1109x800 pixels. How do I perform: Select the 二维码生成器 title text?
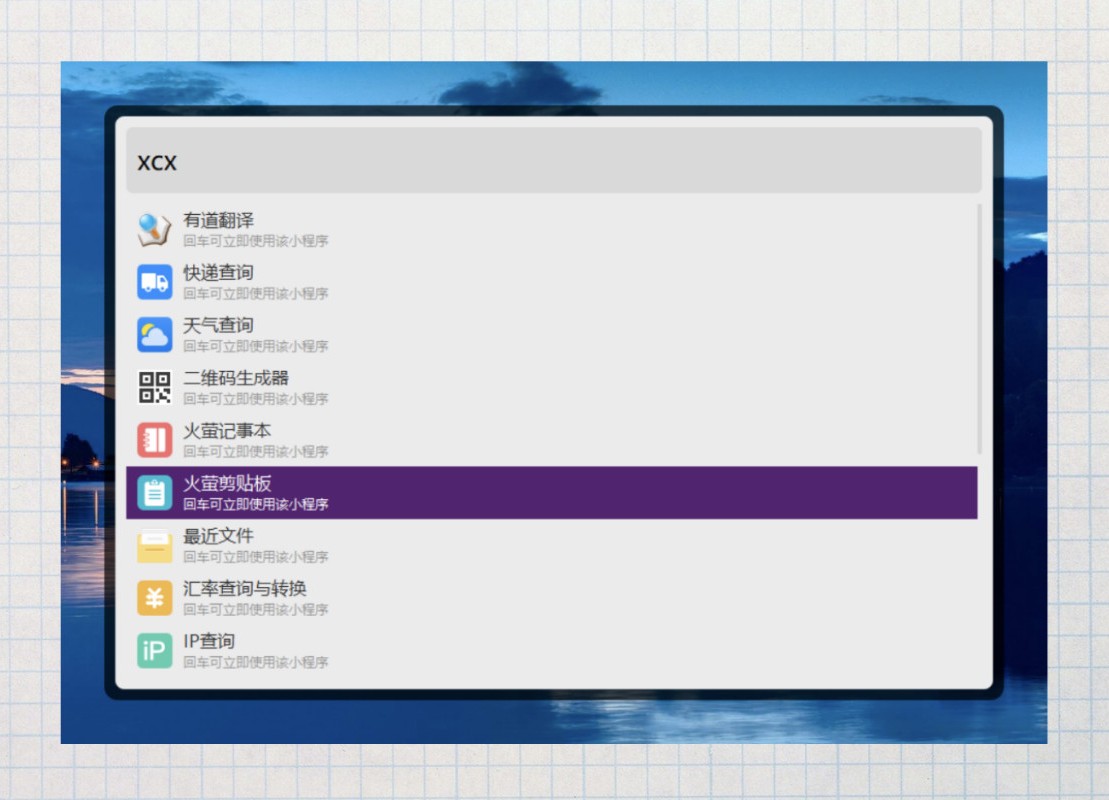[236, 378]
